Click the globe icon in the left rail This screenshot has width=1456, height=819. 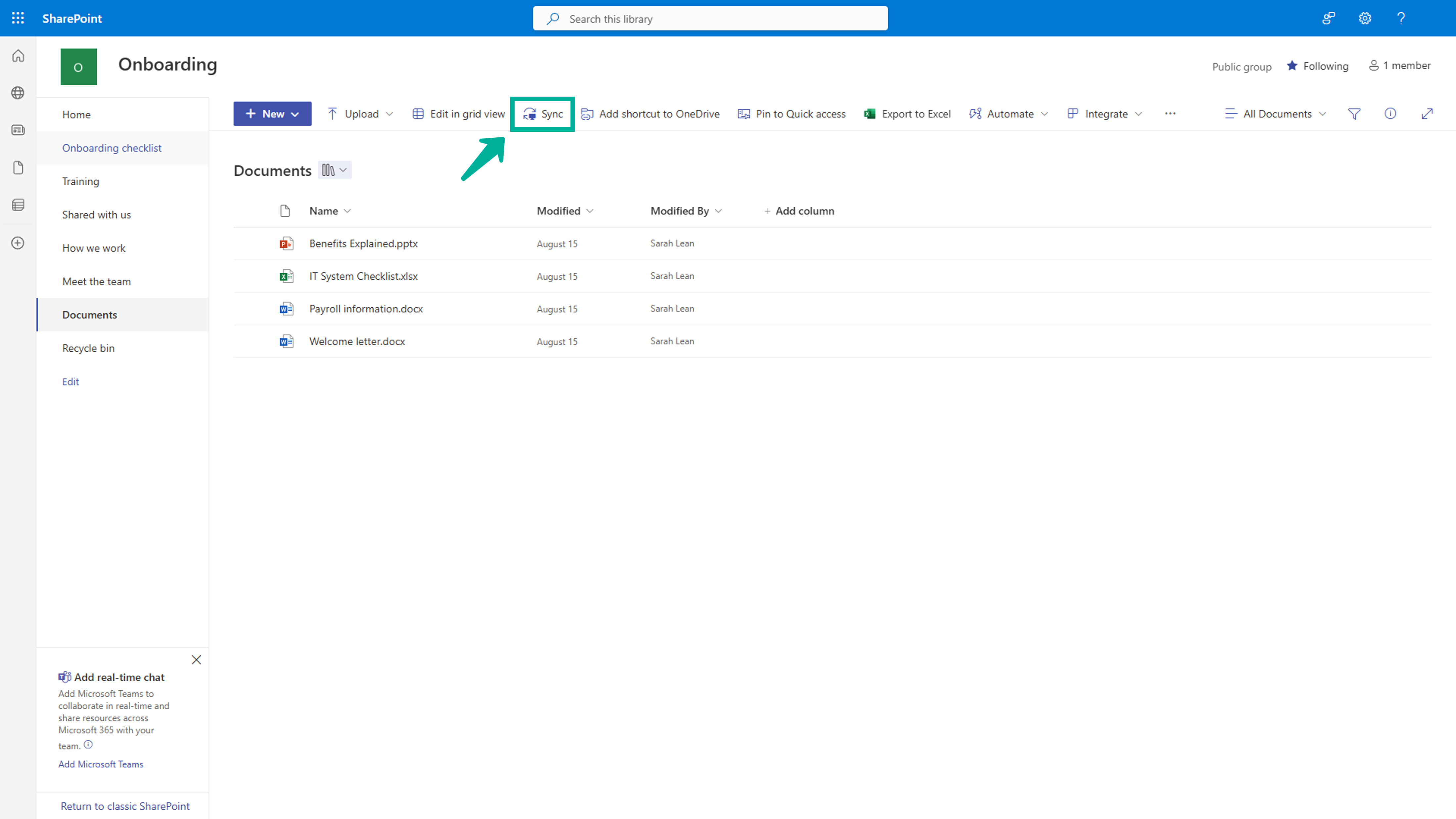18,93
